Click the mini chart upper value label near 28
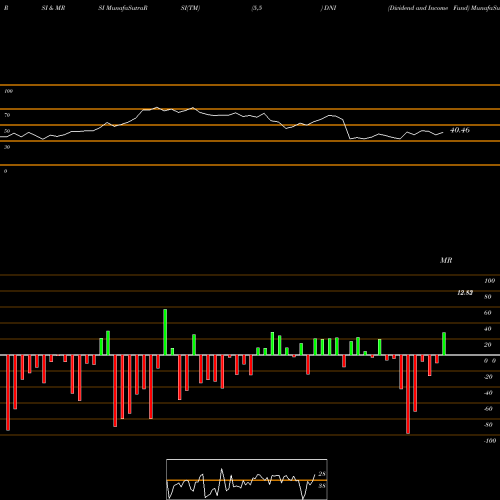 (x=322, y=474)
